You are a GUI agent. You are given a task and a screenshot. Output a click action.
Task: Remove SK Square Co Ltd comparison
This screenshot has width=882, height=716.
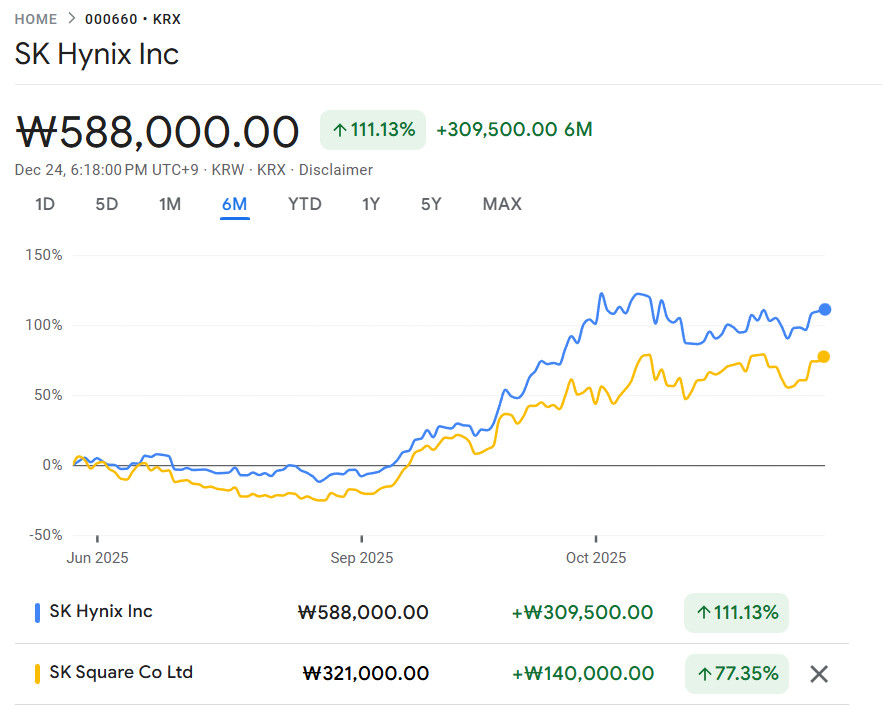click(818, 674)
